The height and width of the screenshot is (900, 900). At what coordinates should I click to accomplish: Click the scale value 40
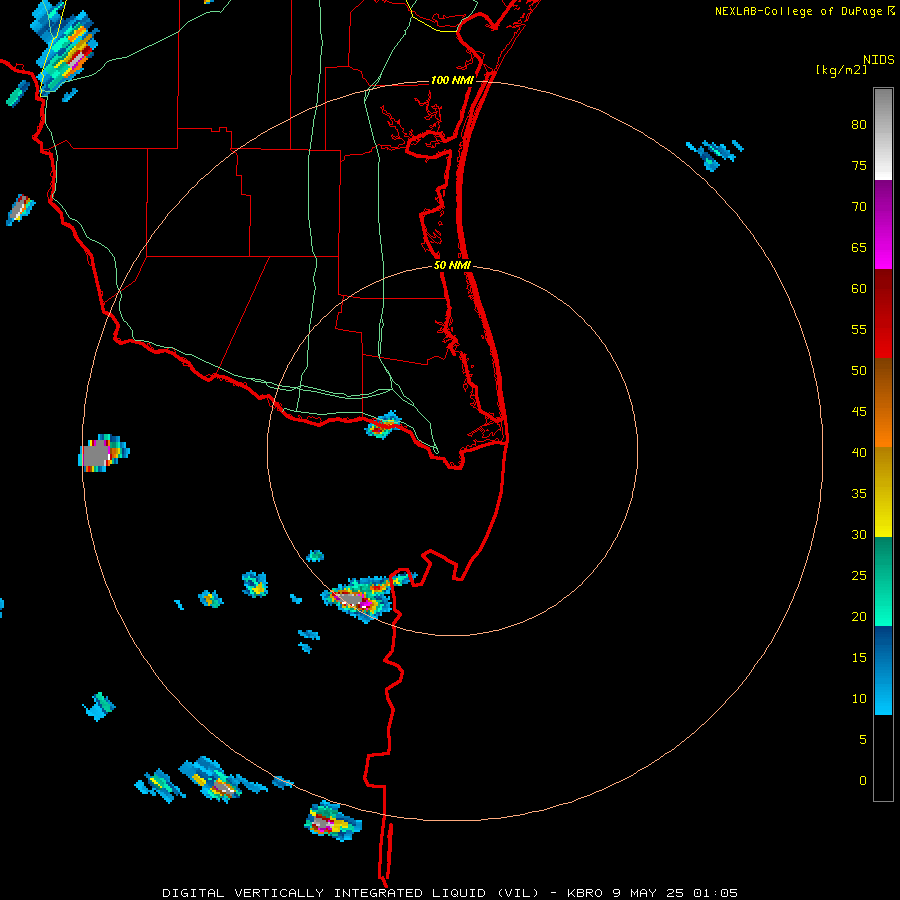(859, 452)
